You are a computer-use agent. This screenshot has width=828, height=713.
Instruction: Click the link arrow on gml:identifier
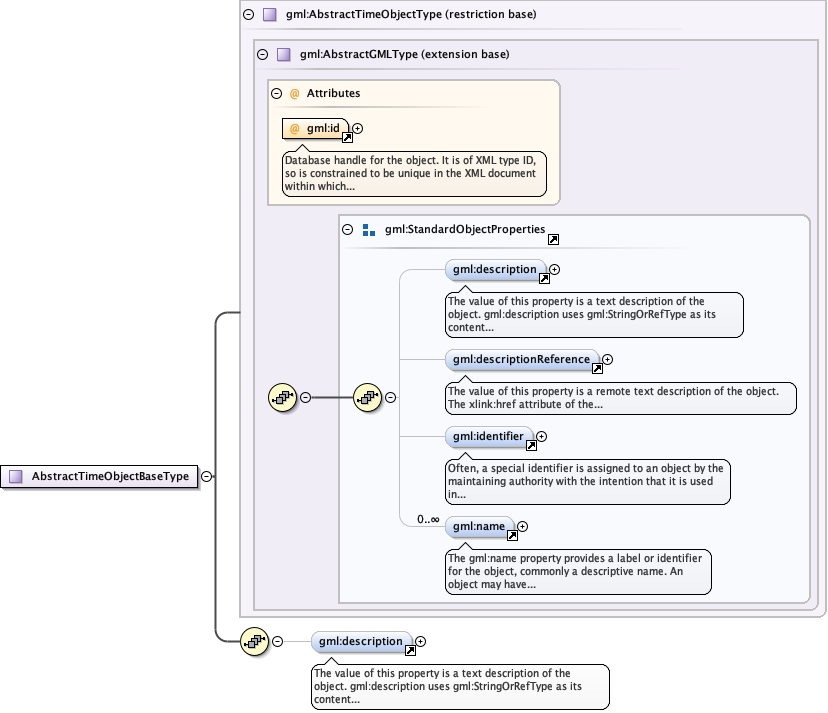pyautogui.click(x=532, y=446)
